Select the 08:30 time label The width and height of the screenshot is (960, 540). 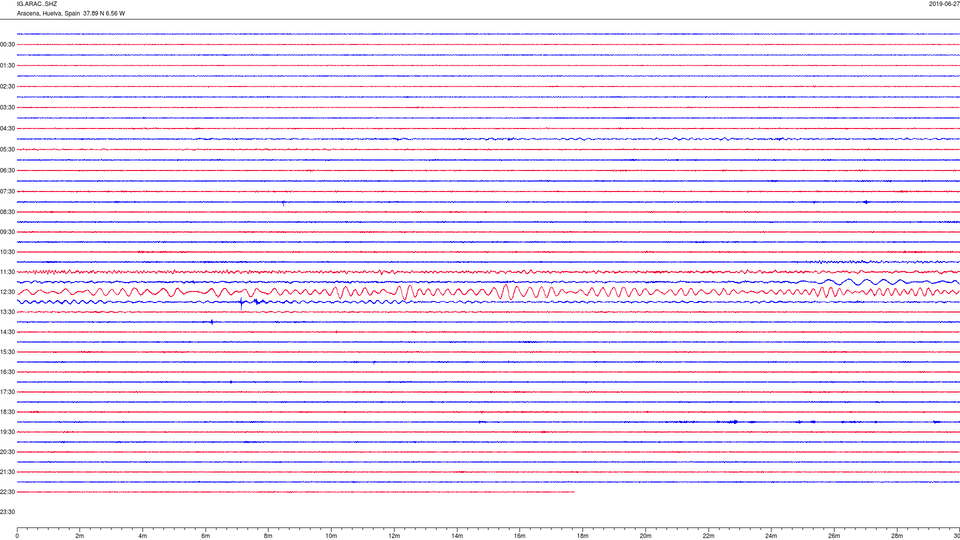pyautogui.click(x=7, y=212)
